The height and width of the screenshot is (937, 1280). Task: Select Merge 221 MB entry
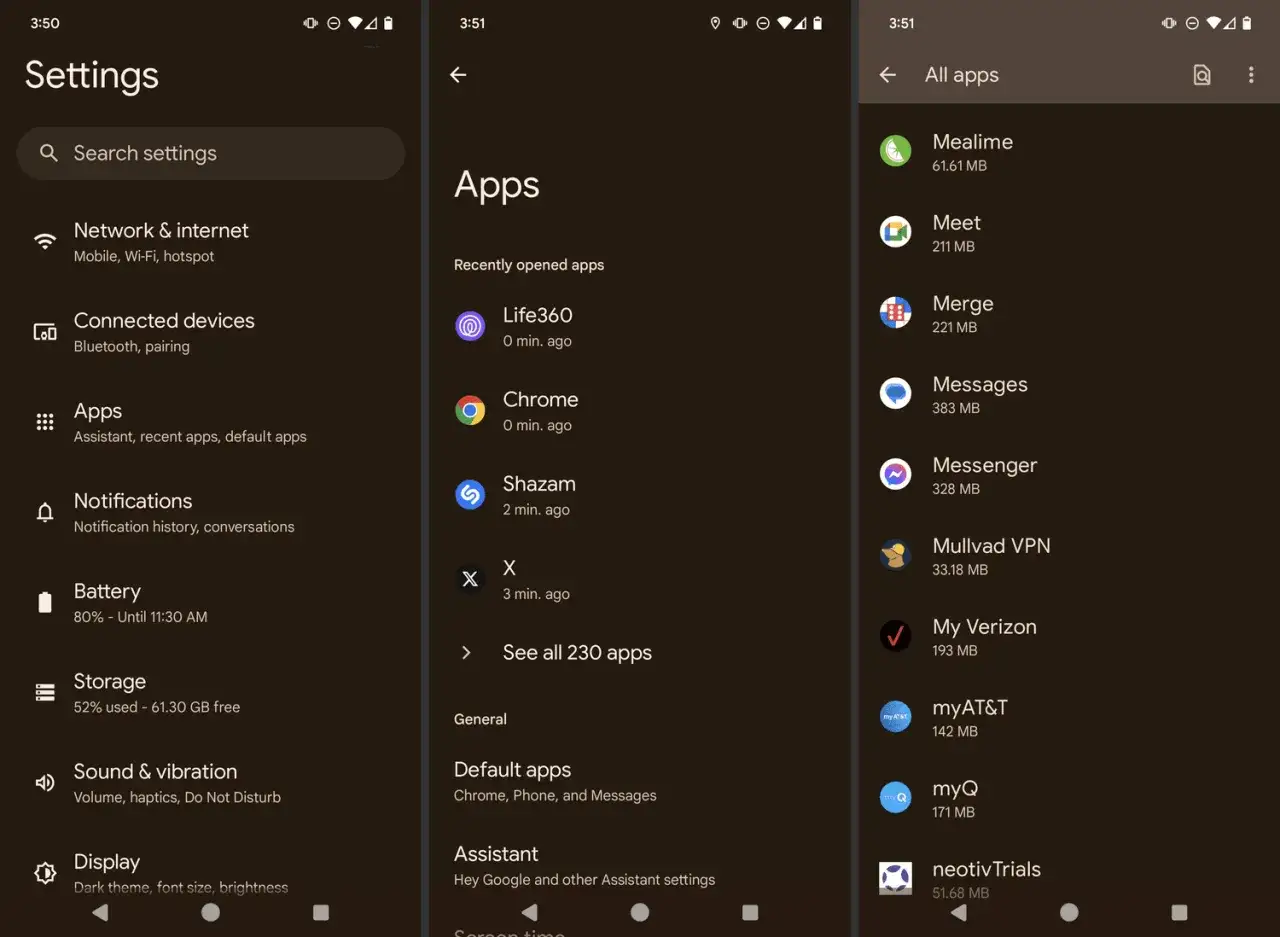click(x=1069, y=313)
